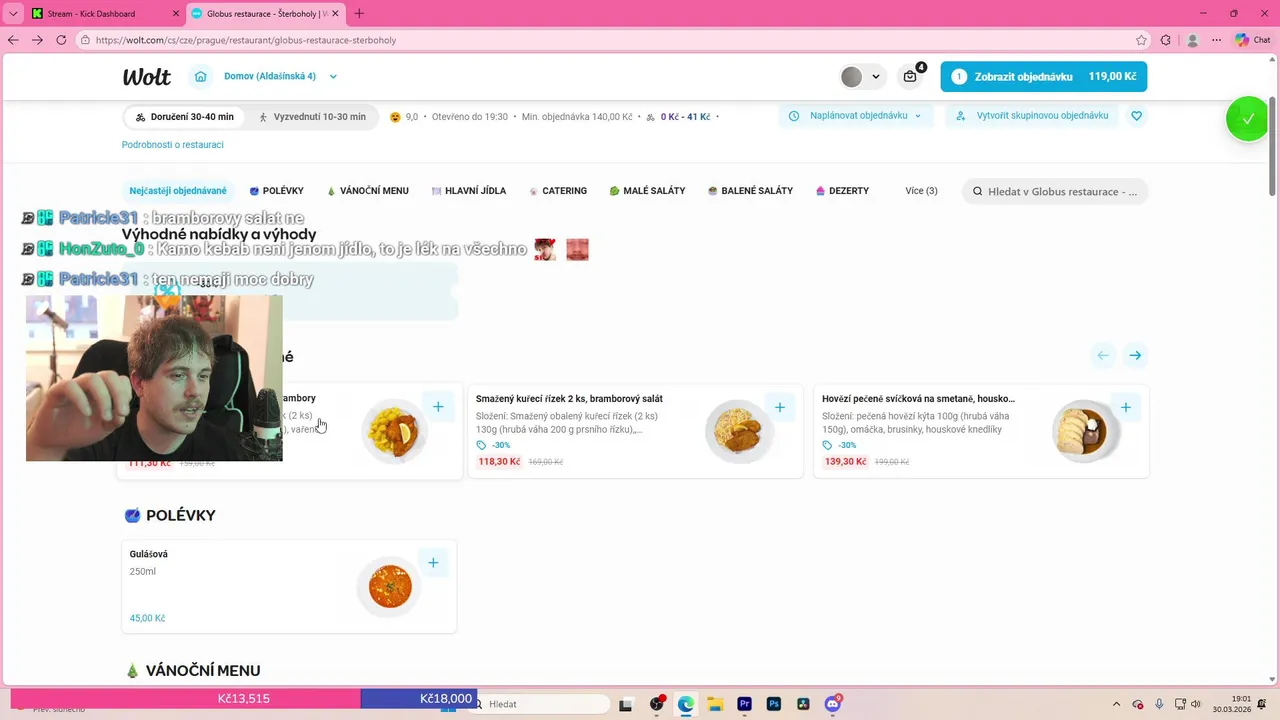Click the carousel next arrow
The width and height of the screenshot is (1280, 720).
click(x=1135, y=355)
